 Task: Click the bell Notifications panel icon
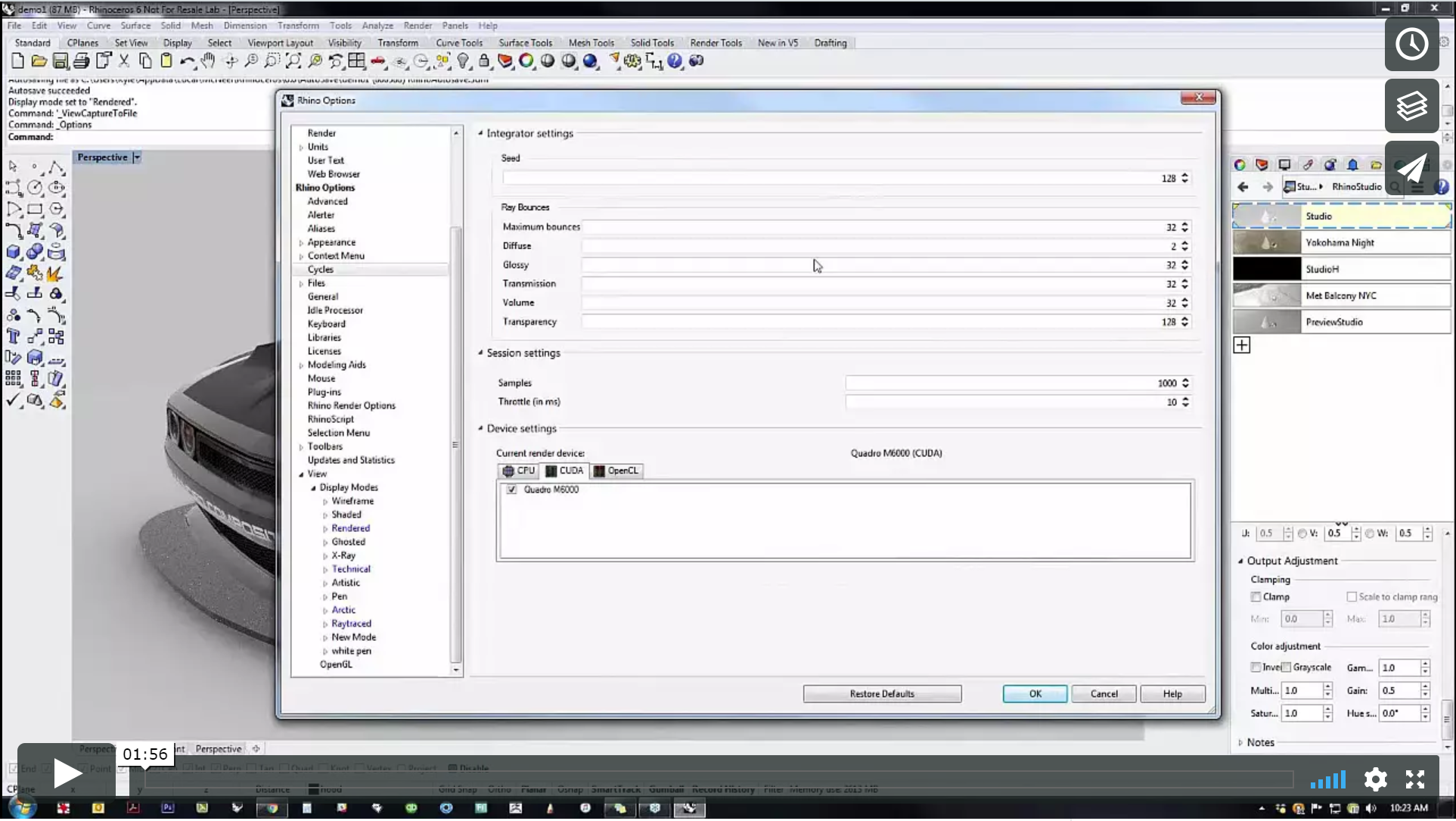pos(1352,165)
